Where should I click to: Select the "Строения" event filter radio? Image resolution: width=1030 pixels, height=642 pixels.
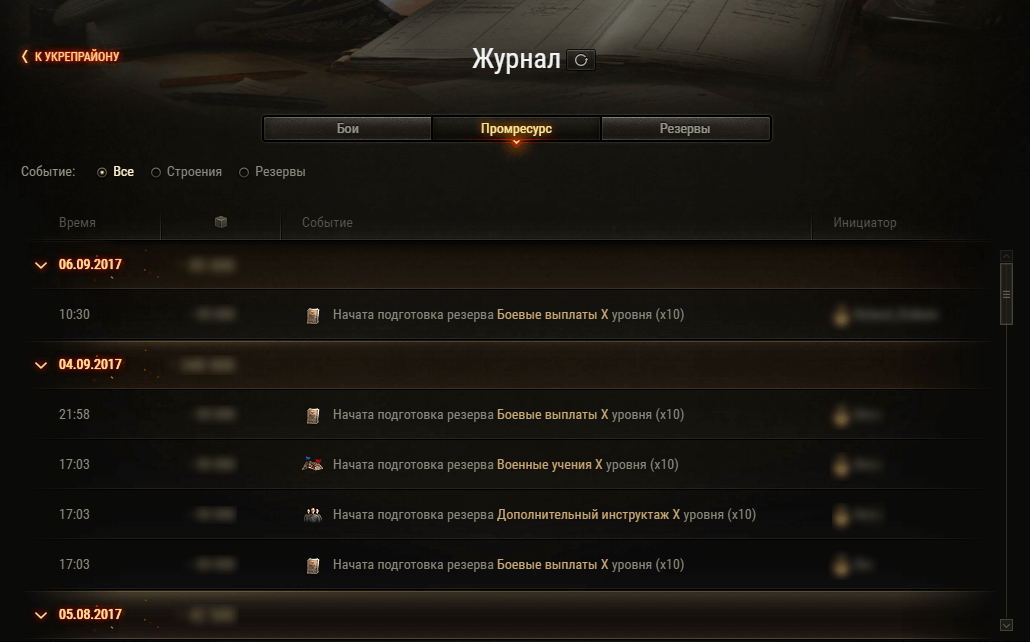pyautogui.click(x=156, y=172)
